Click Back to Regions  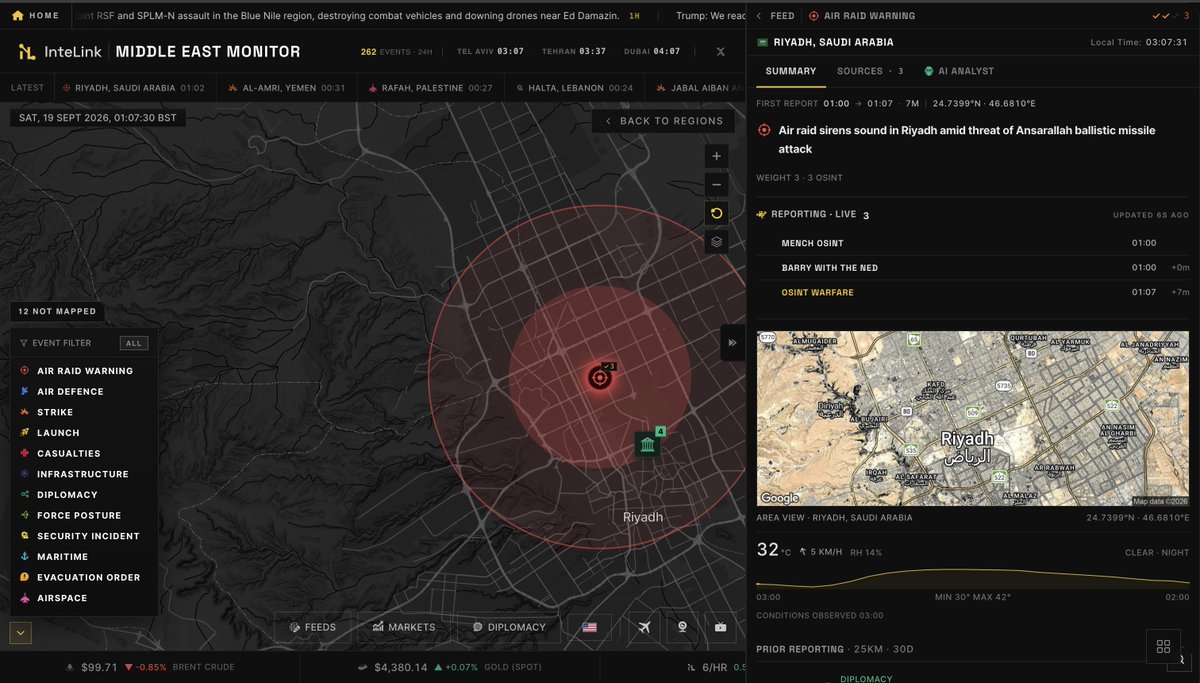click(x=663, y=121)
